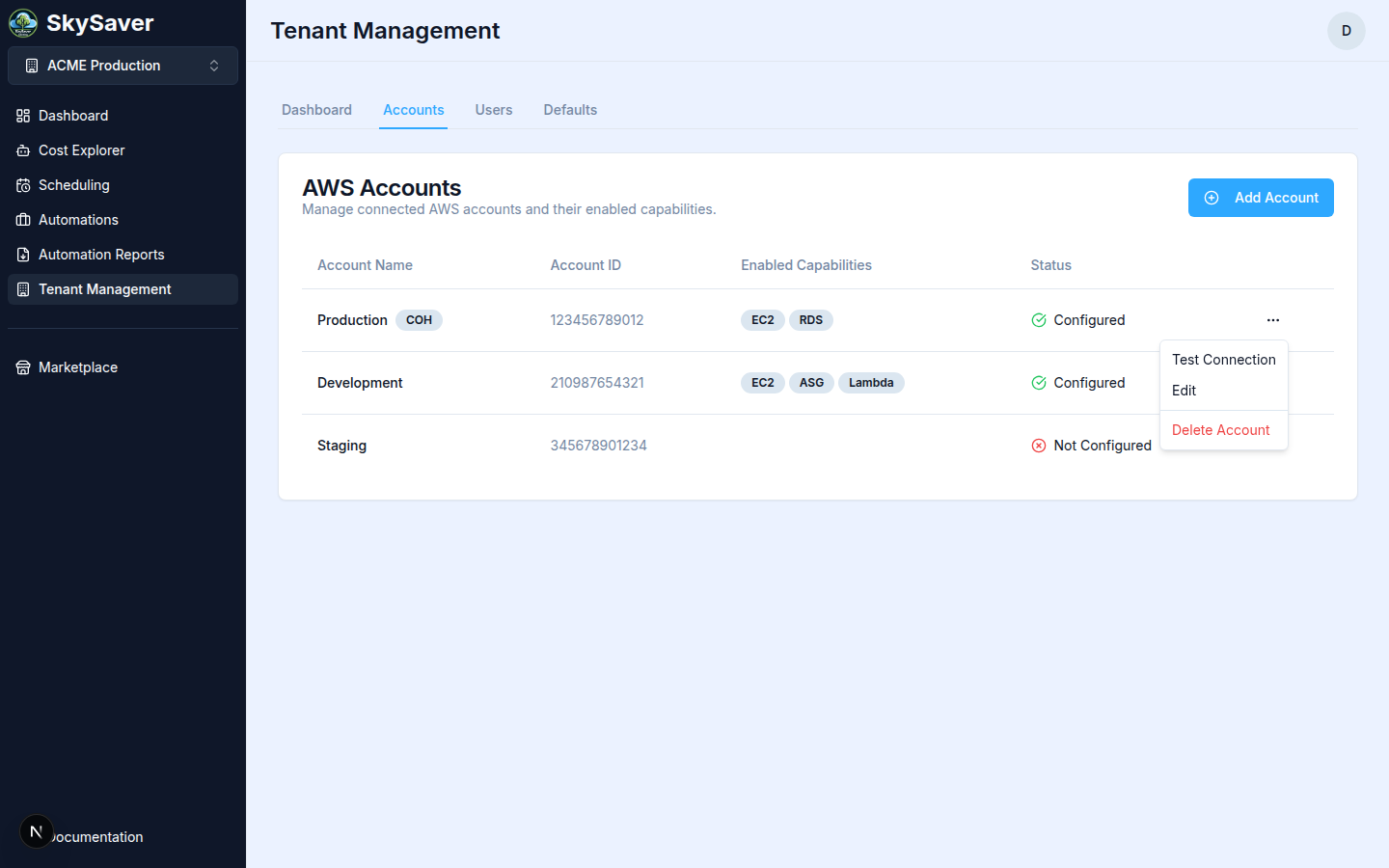The height and width of the screenshot is (868, 1389).
Task: Click the Development account name
Action: [x=360, y=383]
